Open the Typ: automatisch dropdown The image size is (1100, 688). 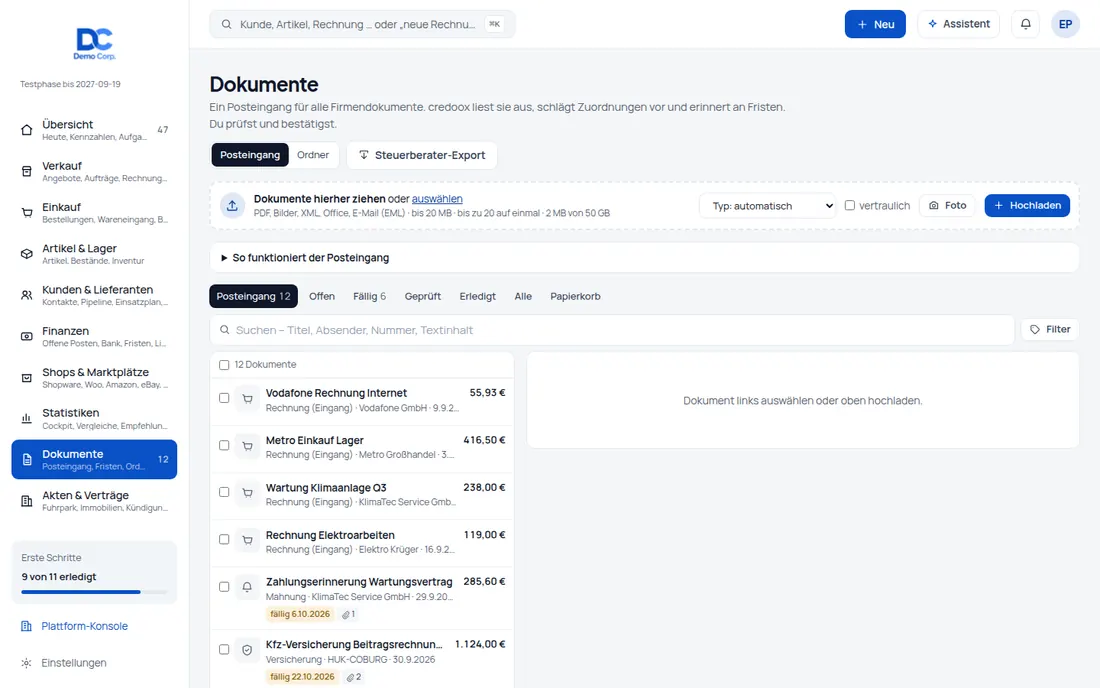click(x=767, y=205)
